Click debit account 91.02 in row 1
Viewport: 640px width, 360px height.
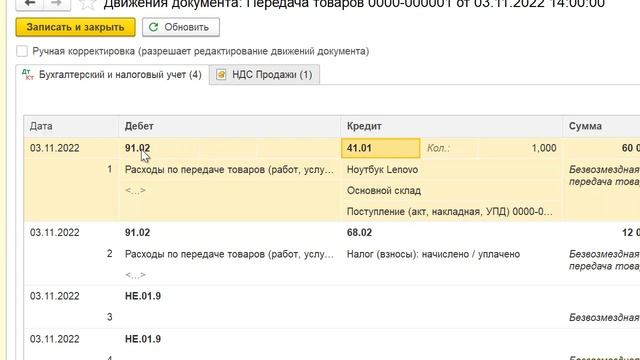(138, 148)
